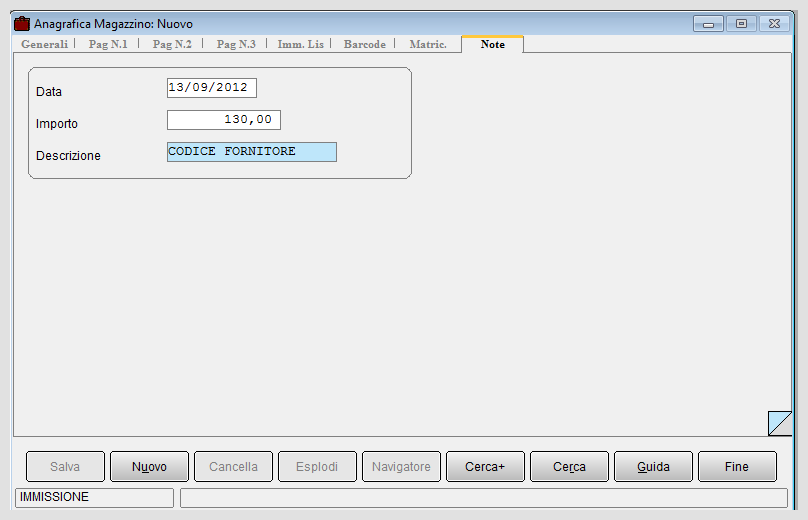
Task: Close the Anagrafica Magazzino window
Action: (x=774, y=24)
